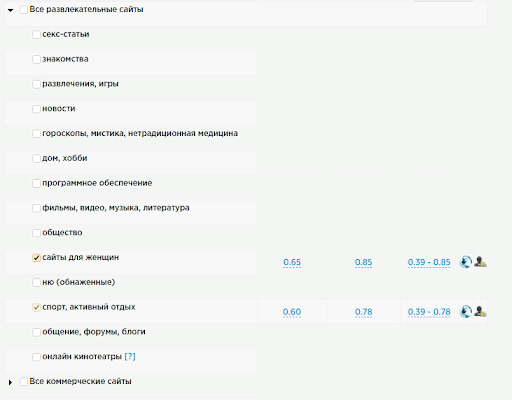Viewport: 512px width, 400px height.
Task: Check the знакомства checkbox
Action: point(36,59)
